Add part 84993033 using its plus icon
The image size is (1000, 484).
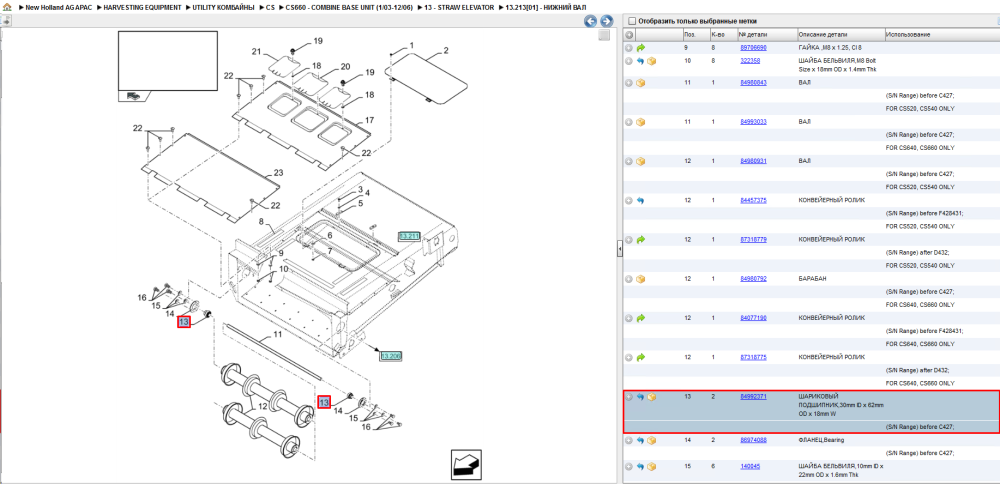629,122
